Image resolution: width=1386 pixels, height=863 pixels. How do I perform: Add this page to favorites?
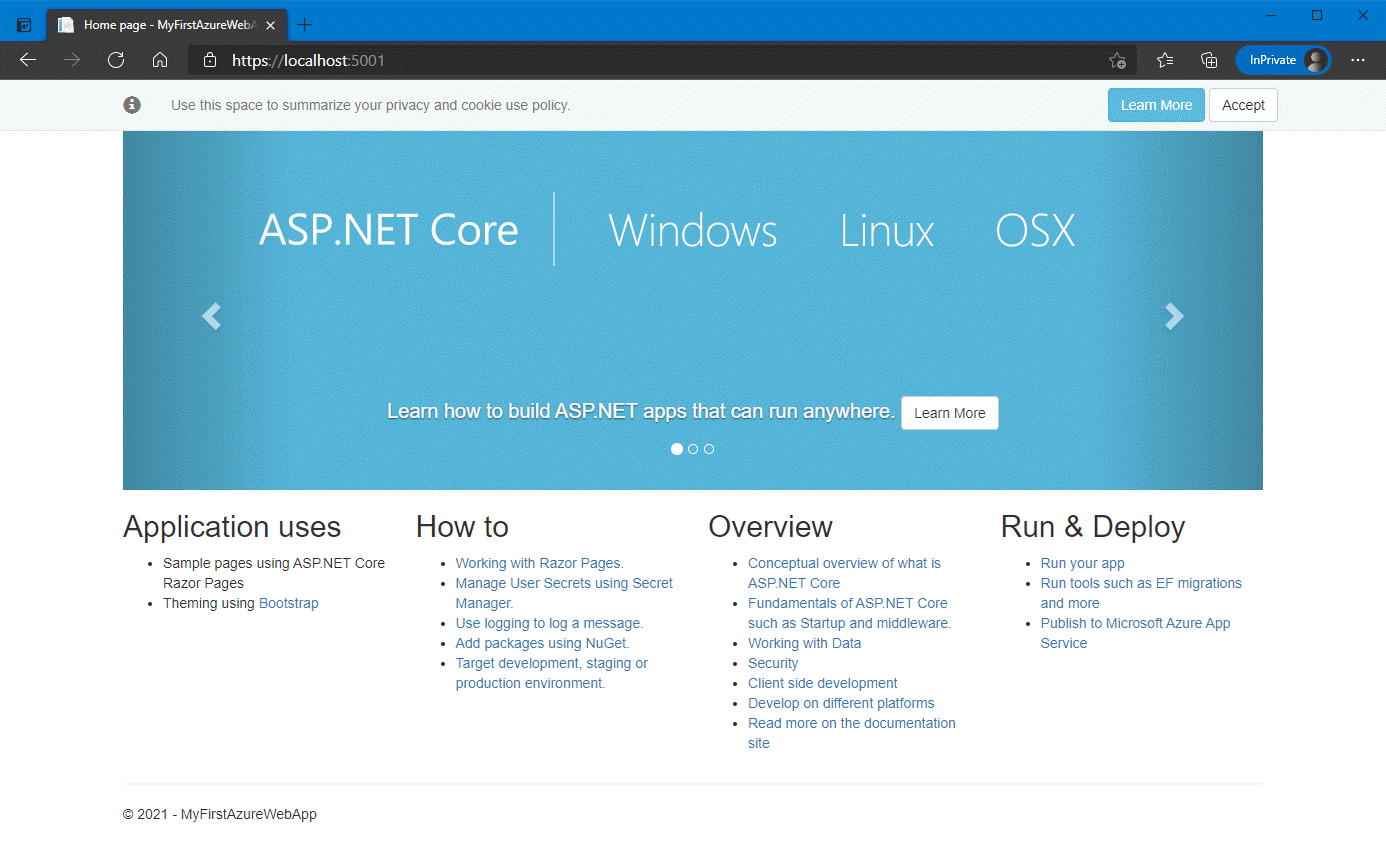(1117, 60)
